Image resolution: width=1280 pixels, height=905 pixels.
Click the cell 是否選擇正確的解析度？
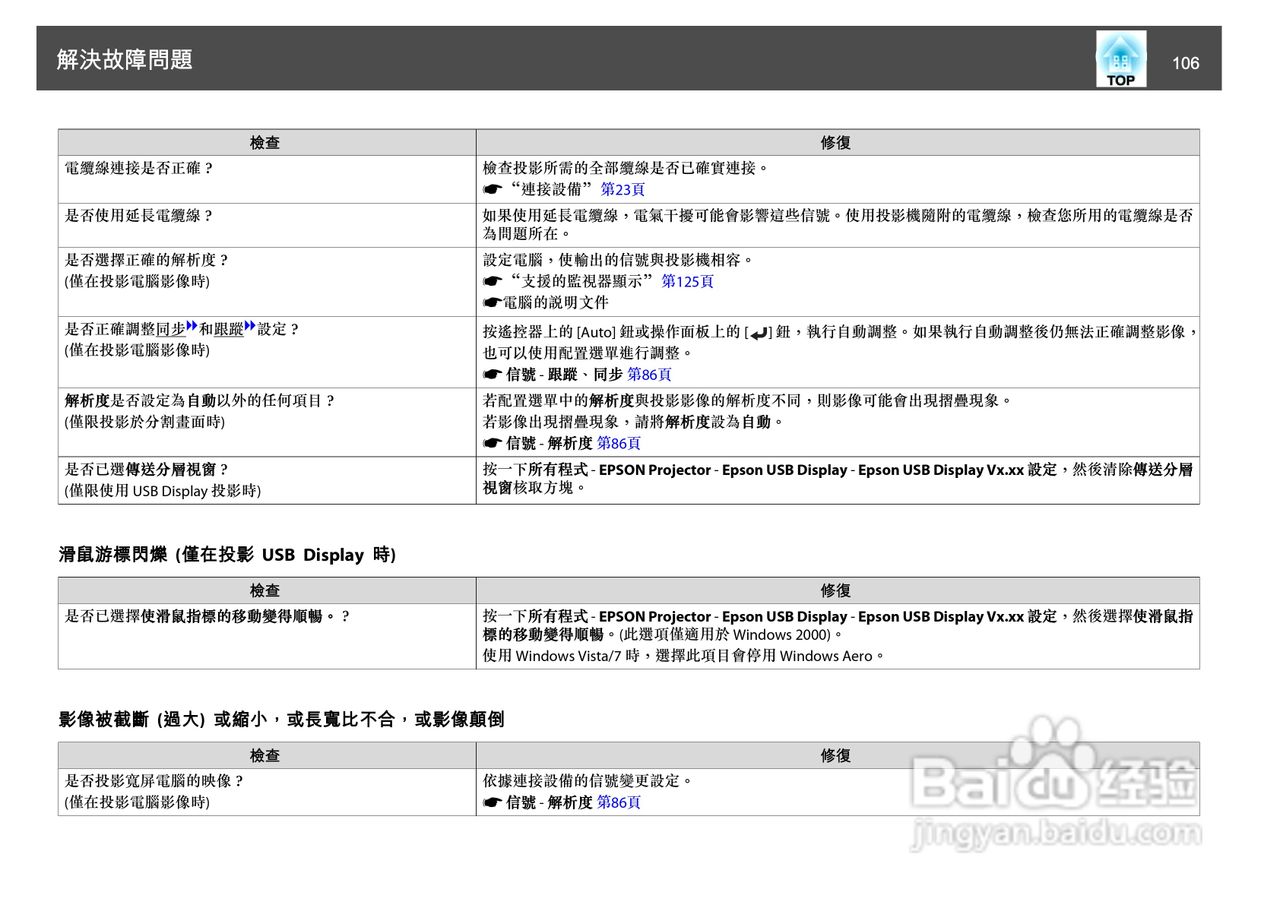(267, 282)
